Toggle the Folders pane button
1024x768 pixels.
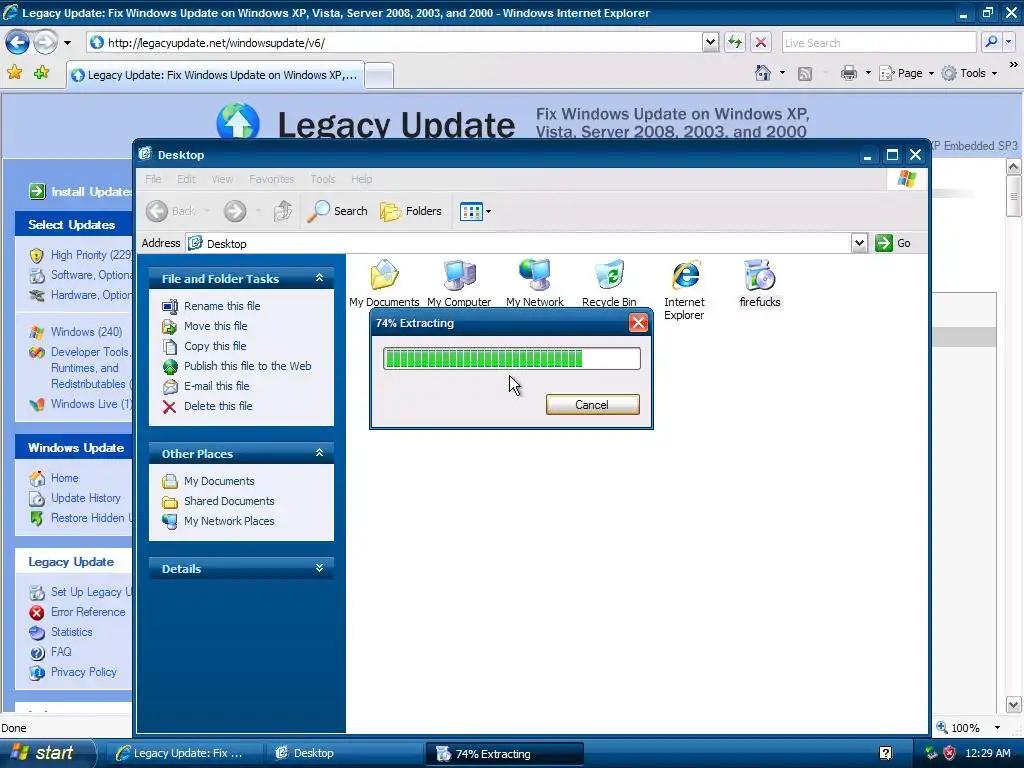tap(411, 211)
